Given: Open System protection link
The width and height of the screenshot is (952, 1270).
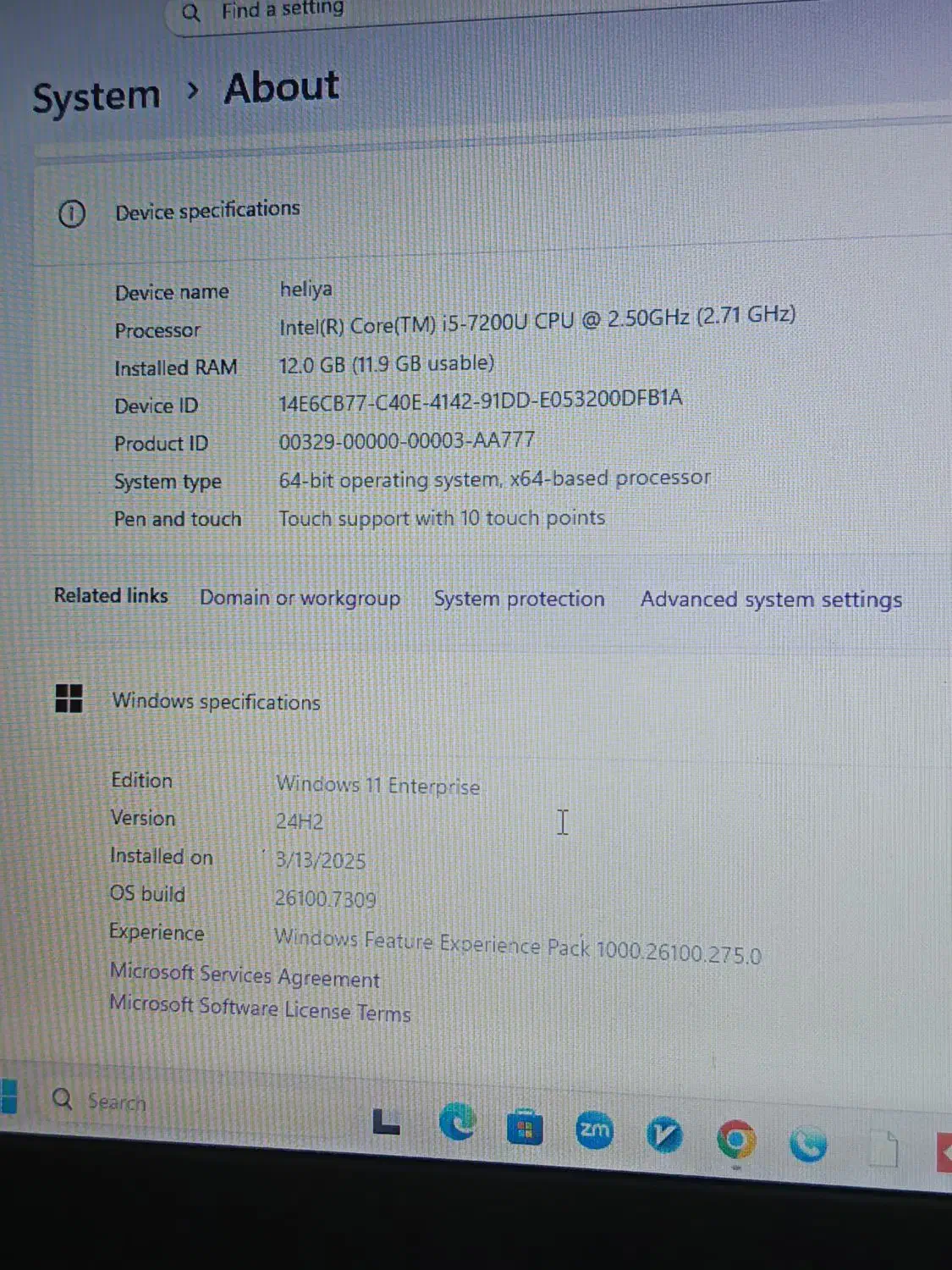Looking at the screenshot, I should (519, 599).
